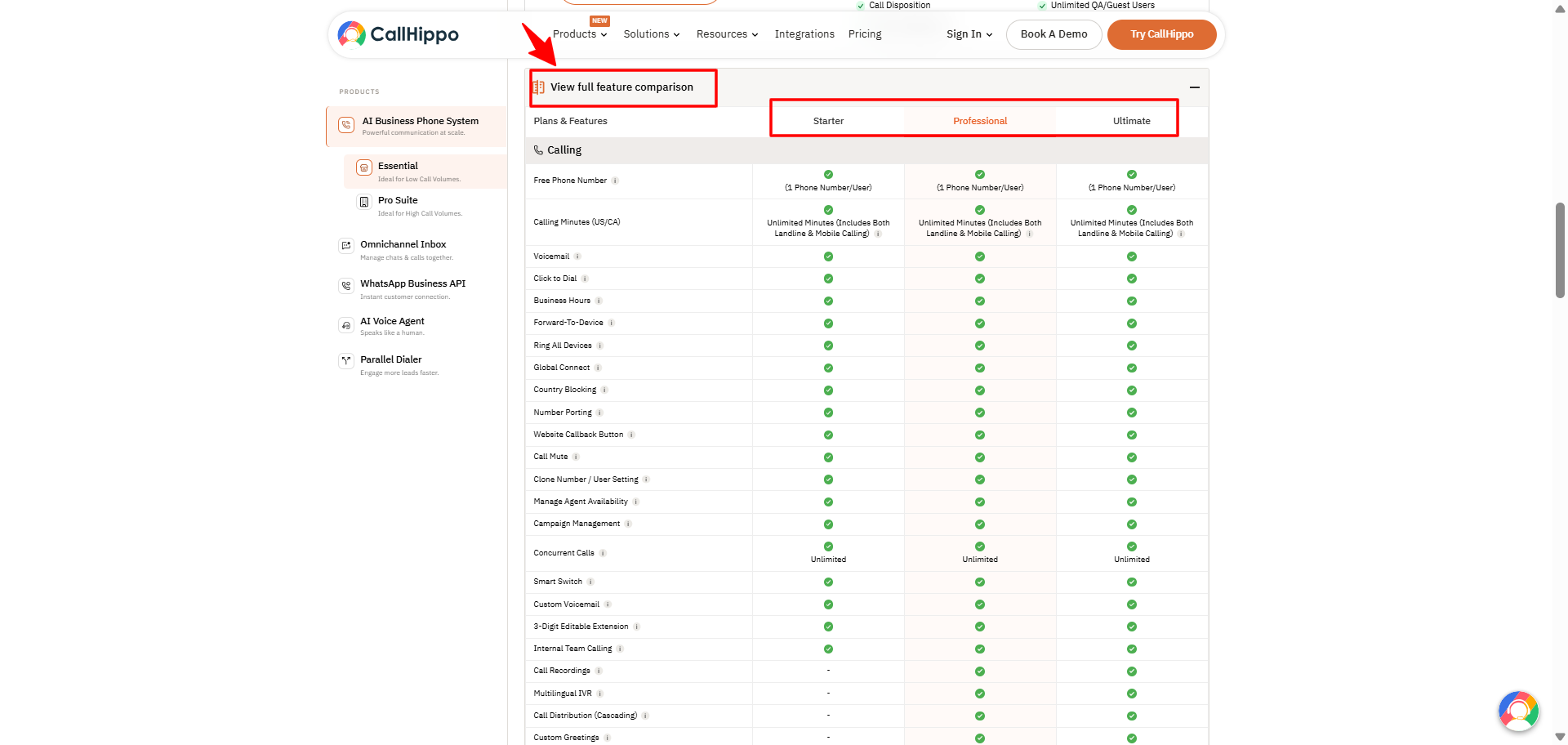1568x745 pixels.
Task: Open AI Business Phone System icon
Action: click(346, 125)
